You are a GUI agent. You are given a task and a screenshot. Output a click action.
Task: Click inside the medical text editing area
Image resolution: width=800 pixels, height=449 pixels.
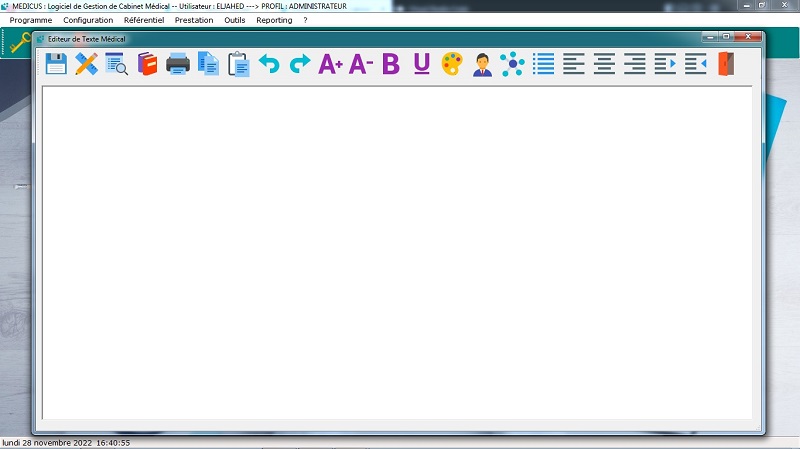(x=397, y=253)
